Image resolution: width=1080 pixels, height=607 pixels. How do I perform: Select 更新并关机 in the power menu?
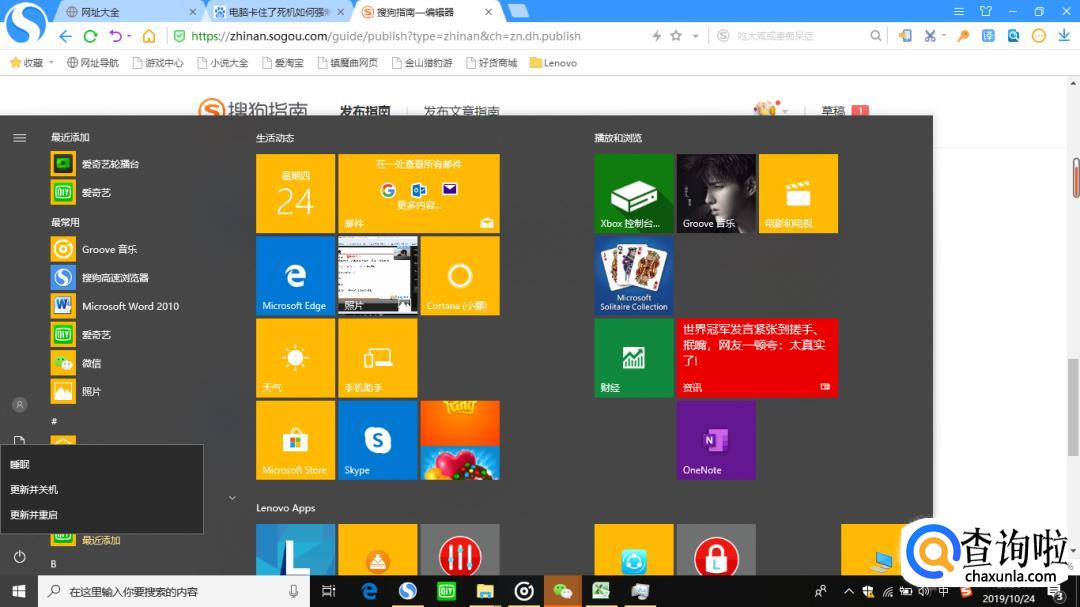point(102,489)
